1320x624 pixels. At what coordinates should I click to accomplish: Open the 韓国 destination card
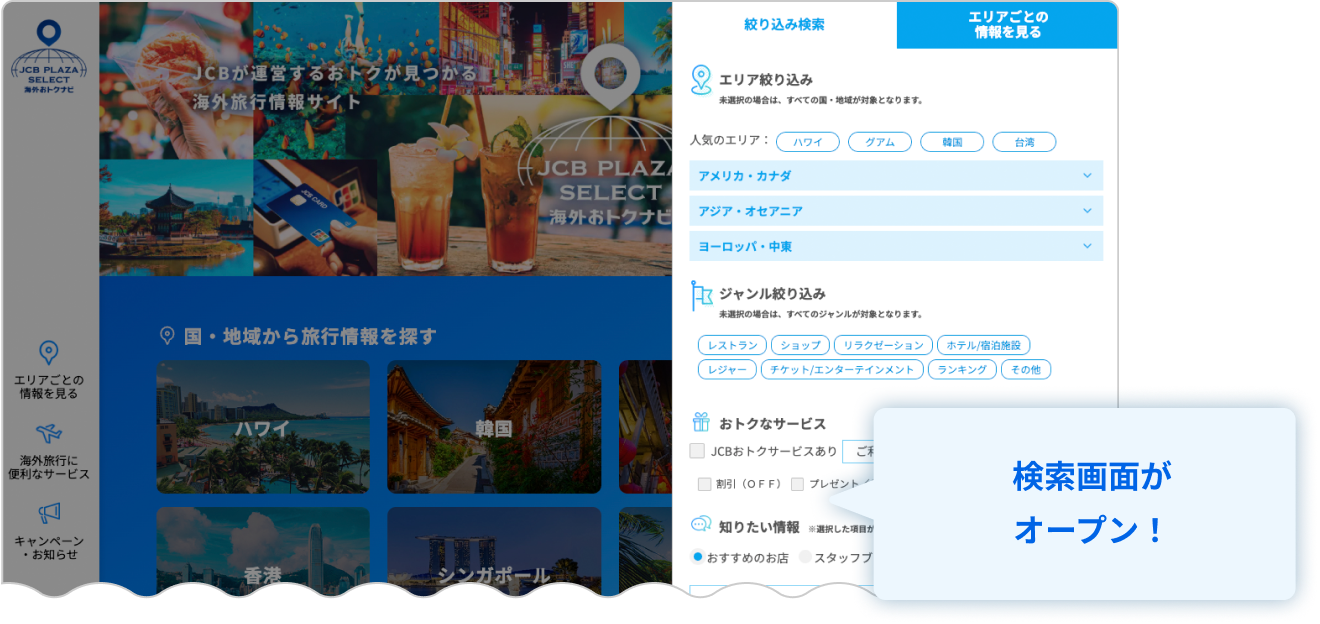(494, 427)
